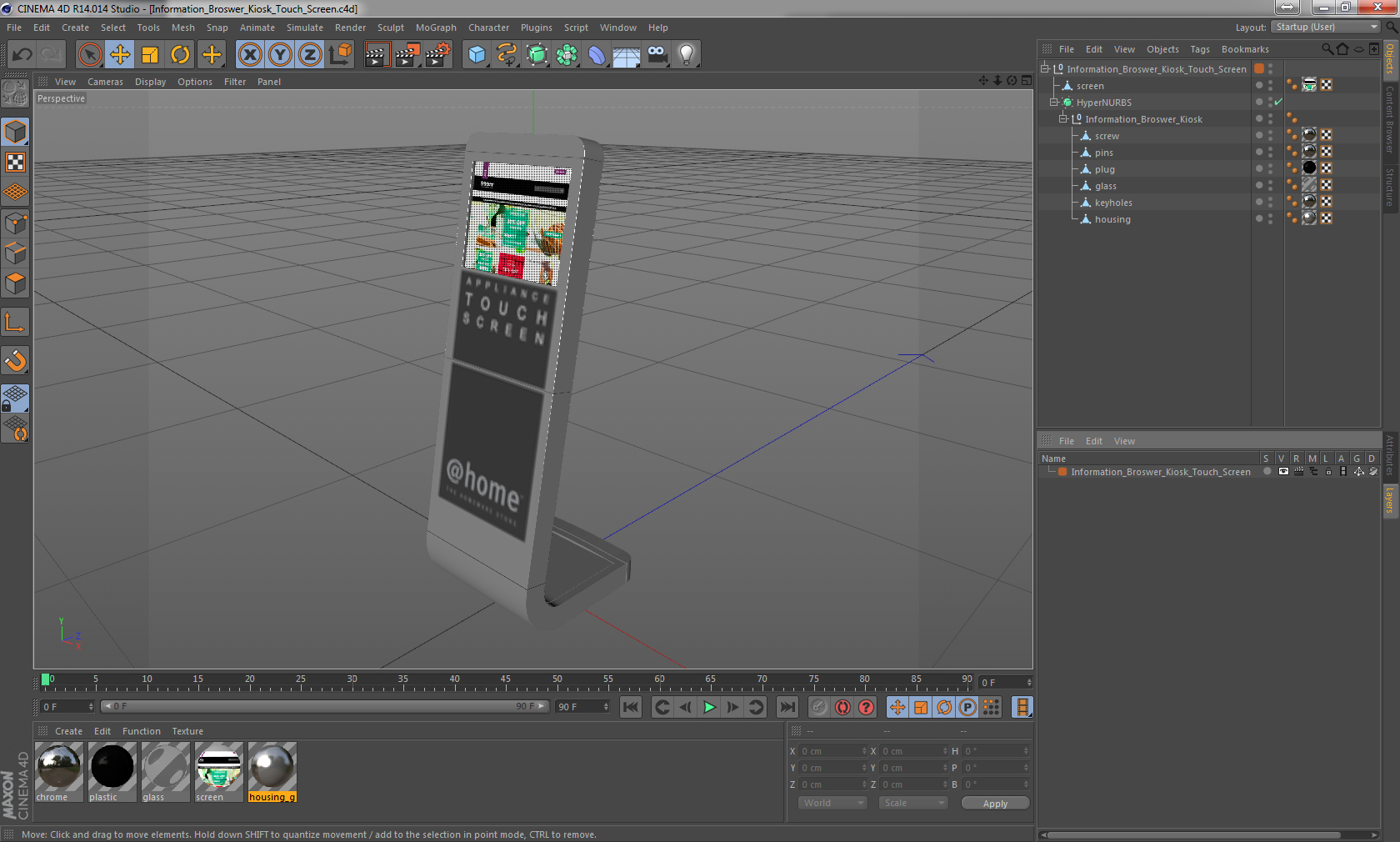The height and width of the screenshot is (842, 1400).
Task: Toggle autokeying button
Action: pyautogui.click(x=842, y=707)
